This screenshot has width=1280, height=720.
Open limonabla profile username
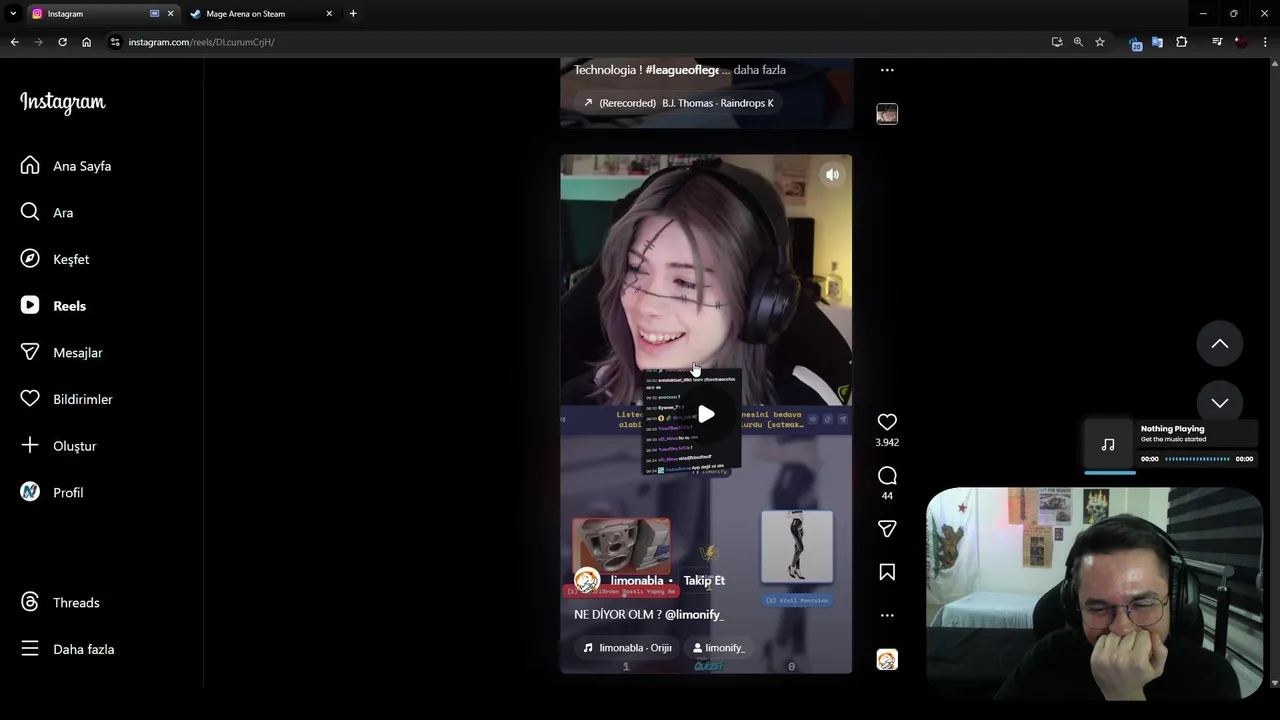[637, 580]
